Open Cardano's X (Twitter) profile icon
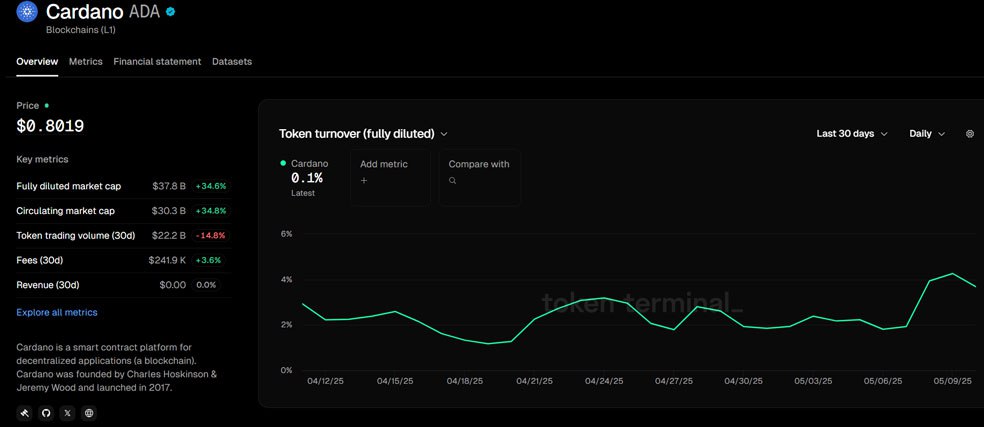Viewport: 984px width, 427px height. [x=67, y=413]
